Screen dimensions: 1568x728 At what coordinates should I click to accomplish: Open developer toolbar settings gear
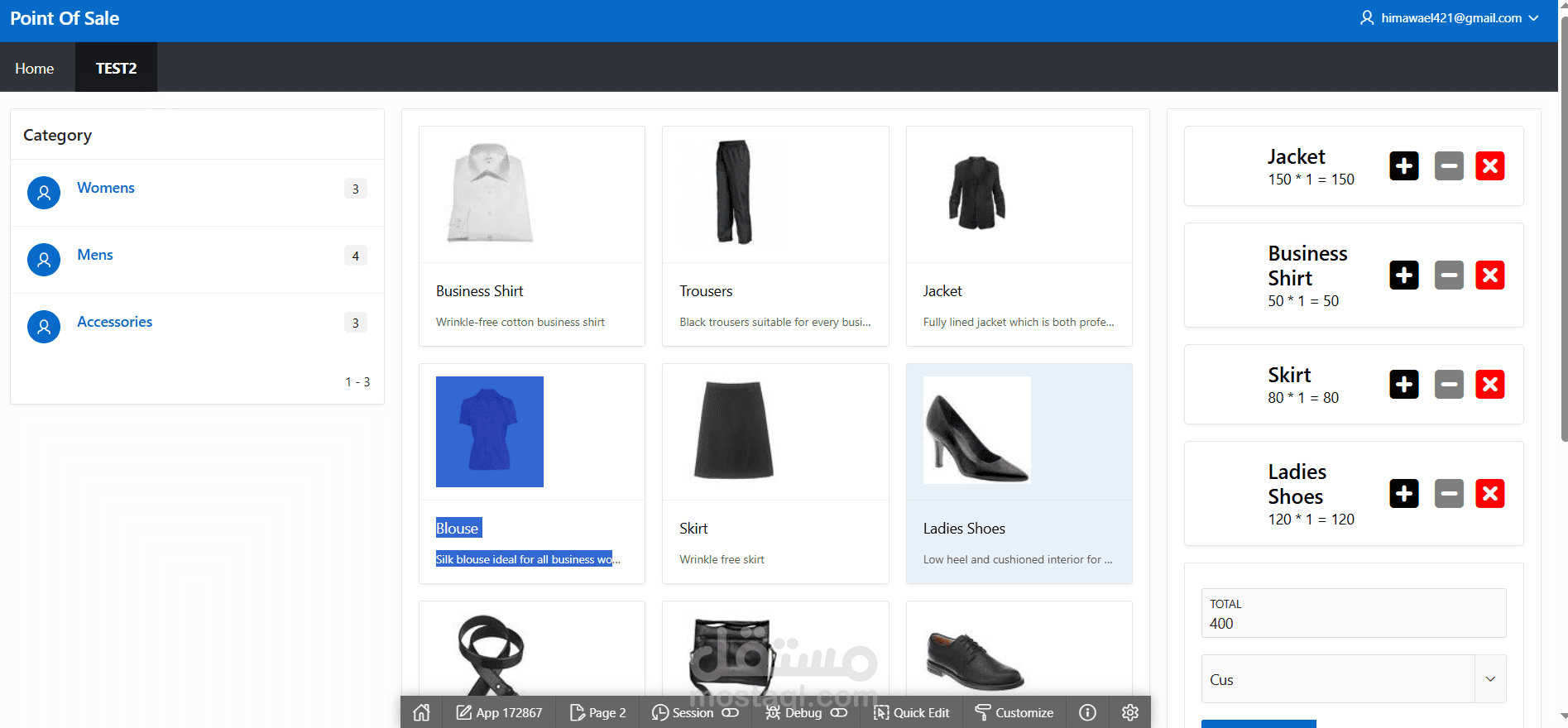tap(1130, 712)
